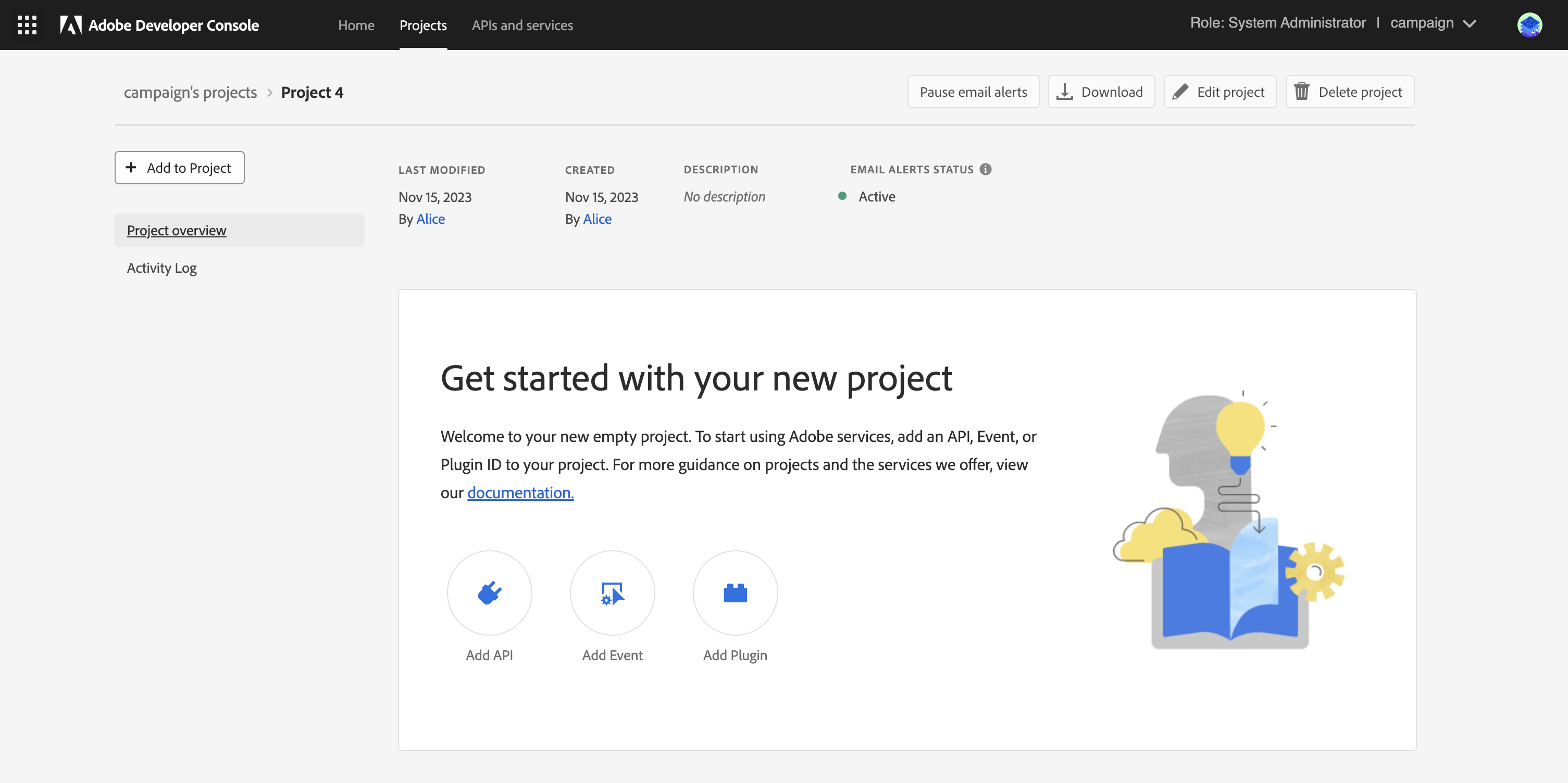Screen dimensions: 1568x783
Task: Click the Delete project button
Action: tap(1350, 92)
